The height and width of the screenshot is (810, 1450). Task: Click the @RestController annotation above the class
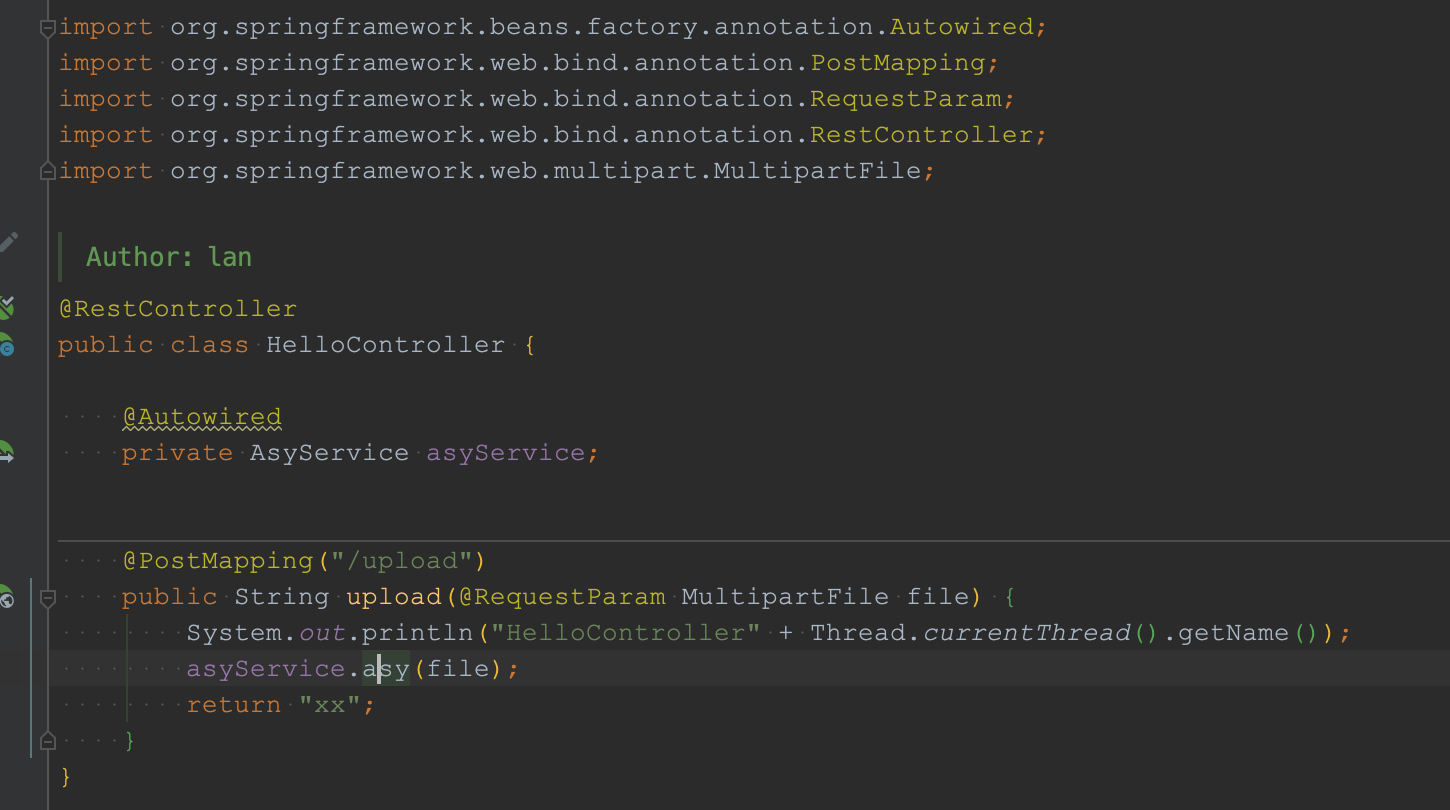(178, 309)
